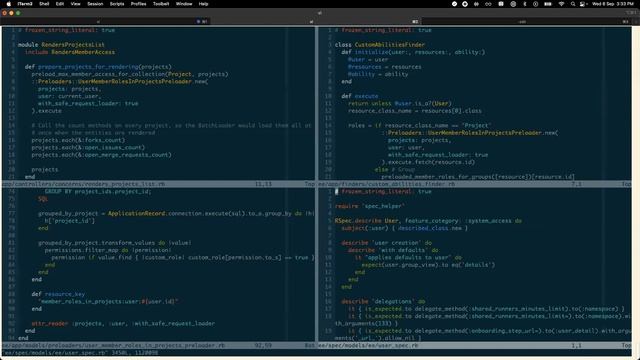
Task: Click the checkmark circle menu bar icon
Action: [x=454, y=4]
